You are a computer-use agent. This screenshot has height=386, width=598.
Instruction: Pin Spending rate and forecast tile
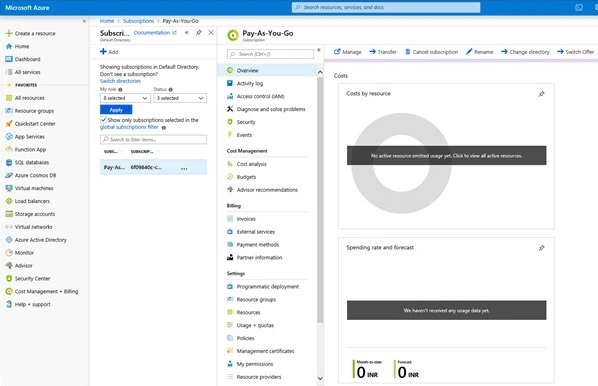542,248
